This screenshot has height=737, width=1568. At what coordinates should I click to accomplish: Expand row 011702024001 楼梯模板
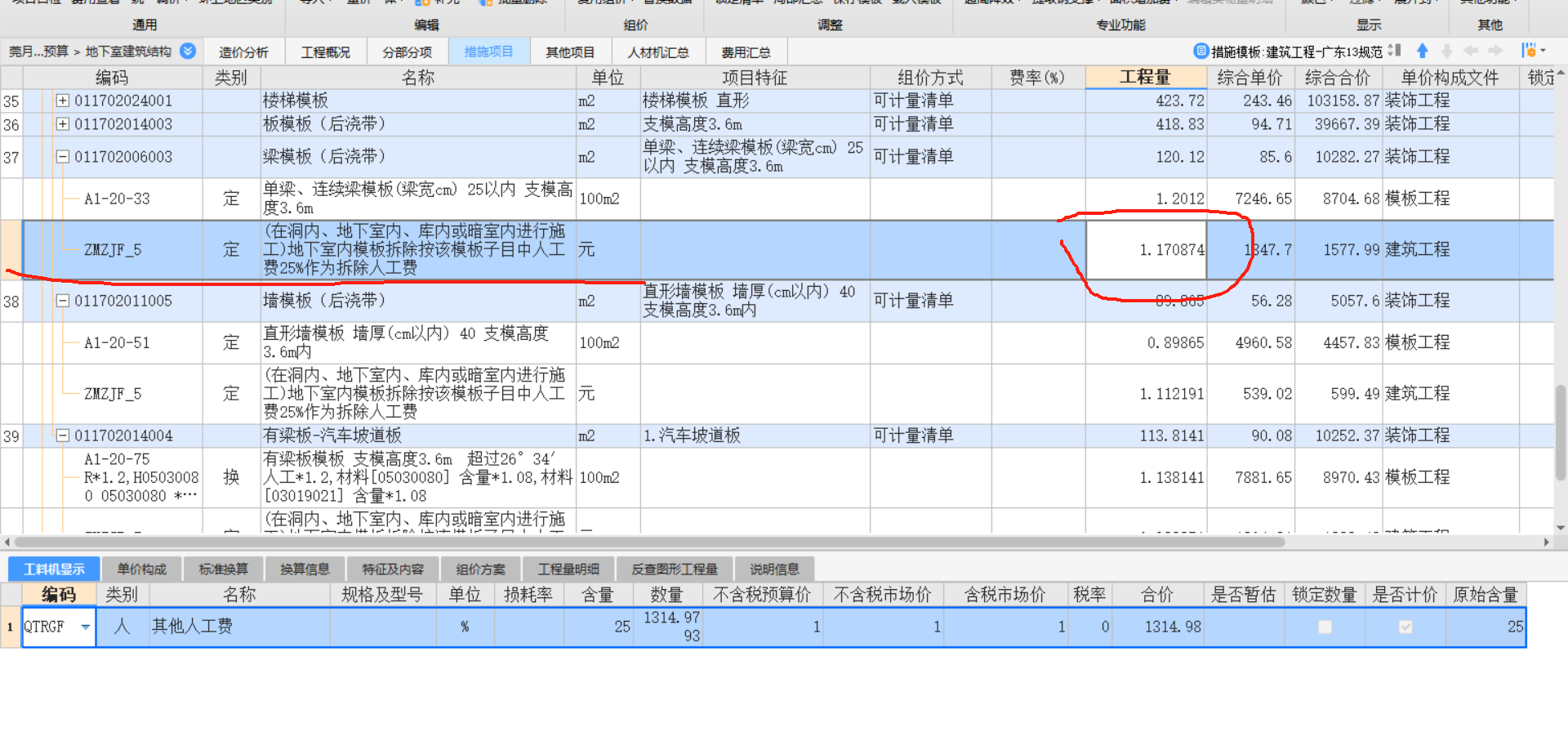click(62, 101)
